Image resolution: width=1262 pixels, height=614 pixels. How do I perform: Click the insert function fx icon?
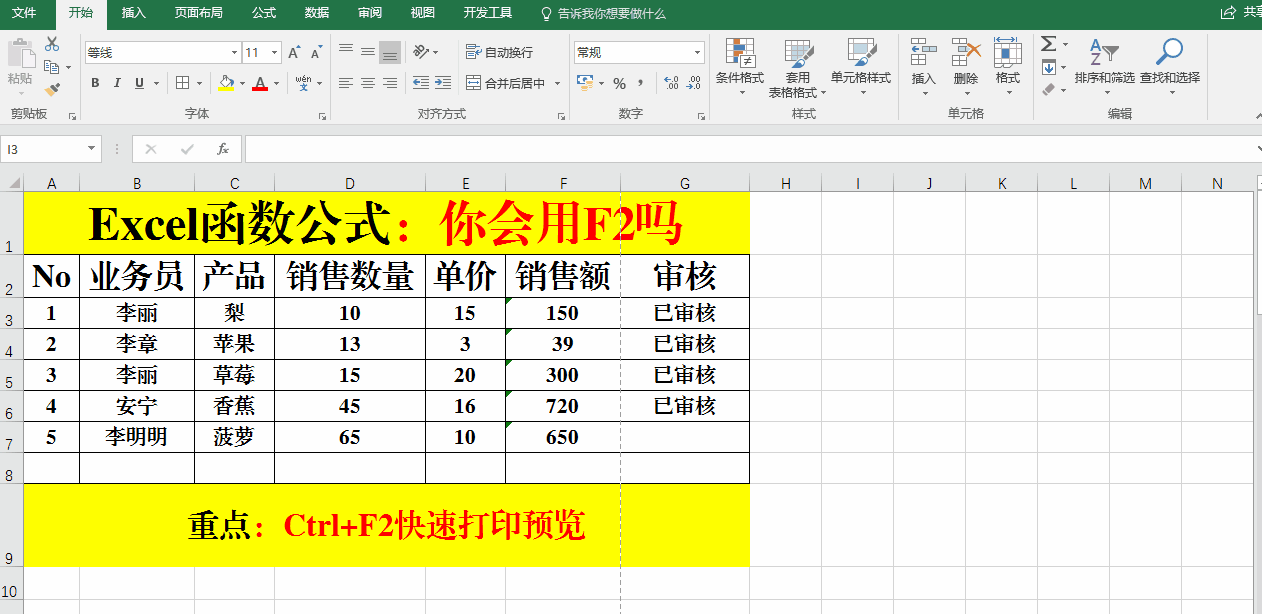point(223,149)
